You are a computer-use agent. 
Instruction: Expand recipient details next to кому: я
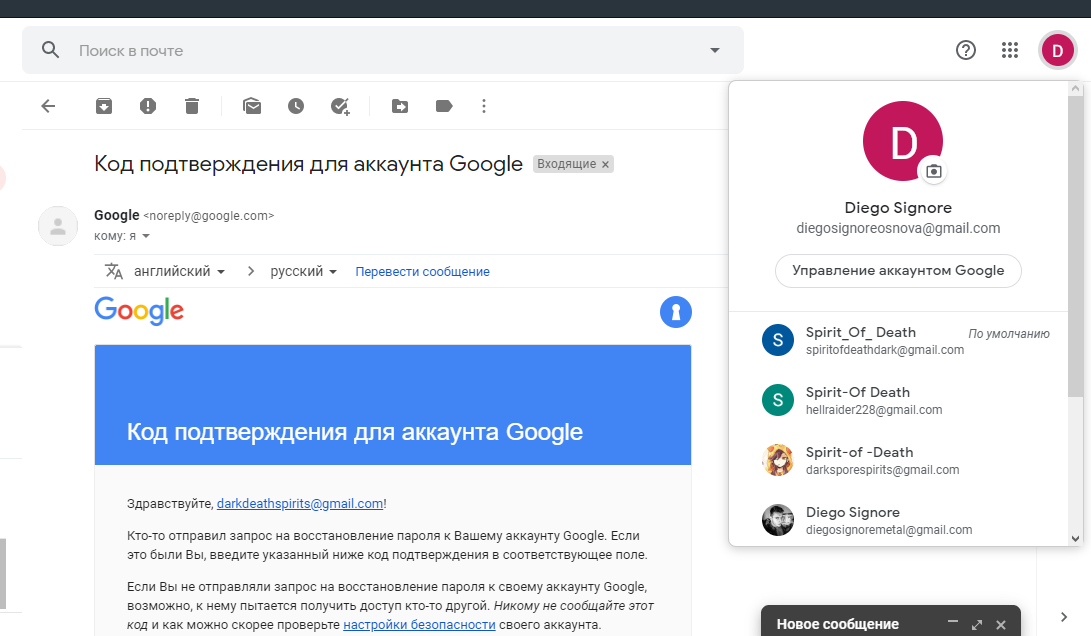[x=146, y=236]
